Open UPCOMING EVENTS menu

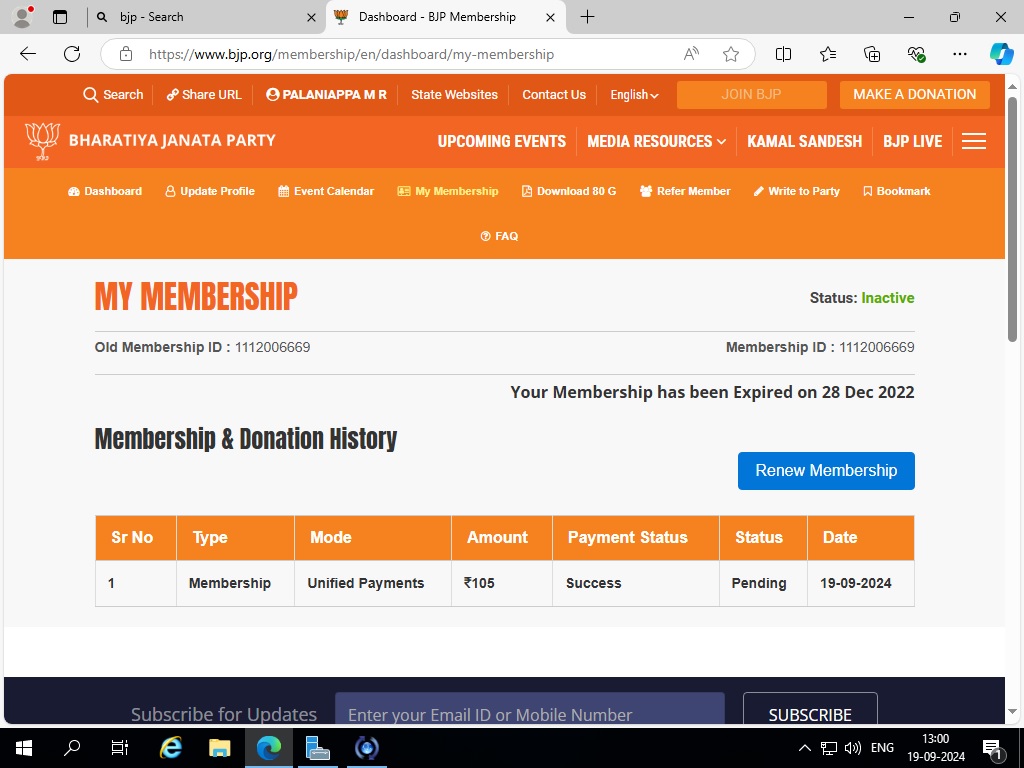[502, 141]
